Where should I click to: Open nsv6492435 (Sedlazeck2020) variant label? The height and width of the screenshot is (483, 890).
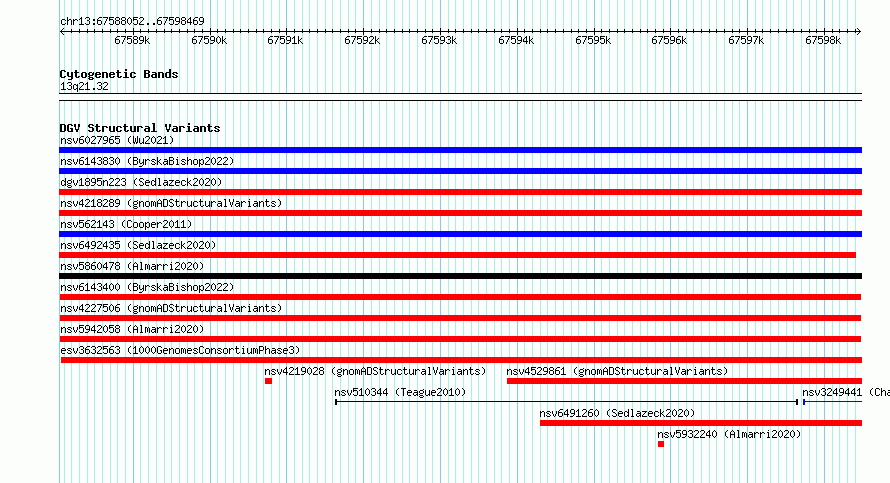(x=138, y=245)
